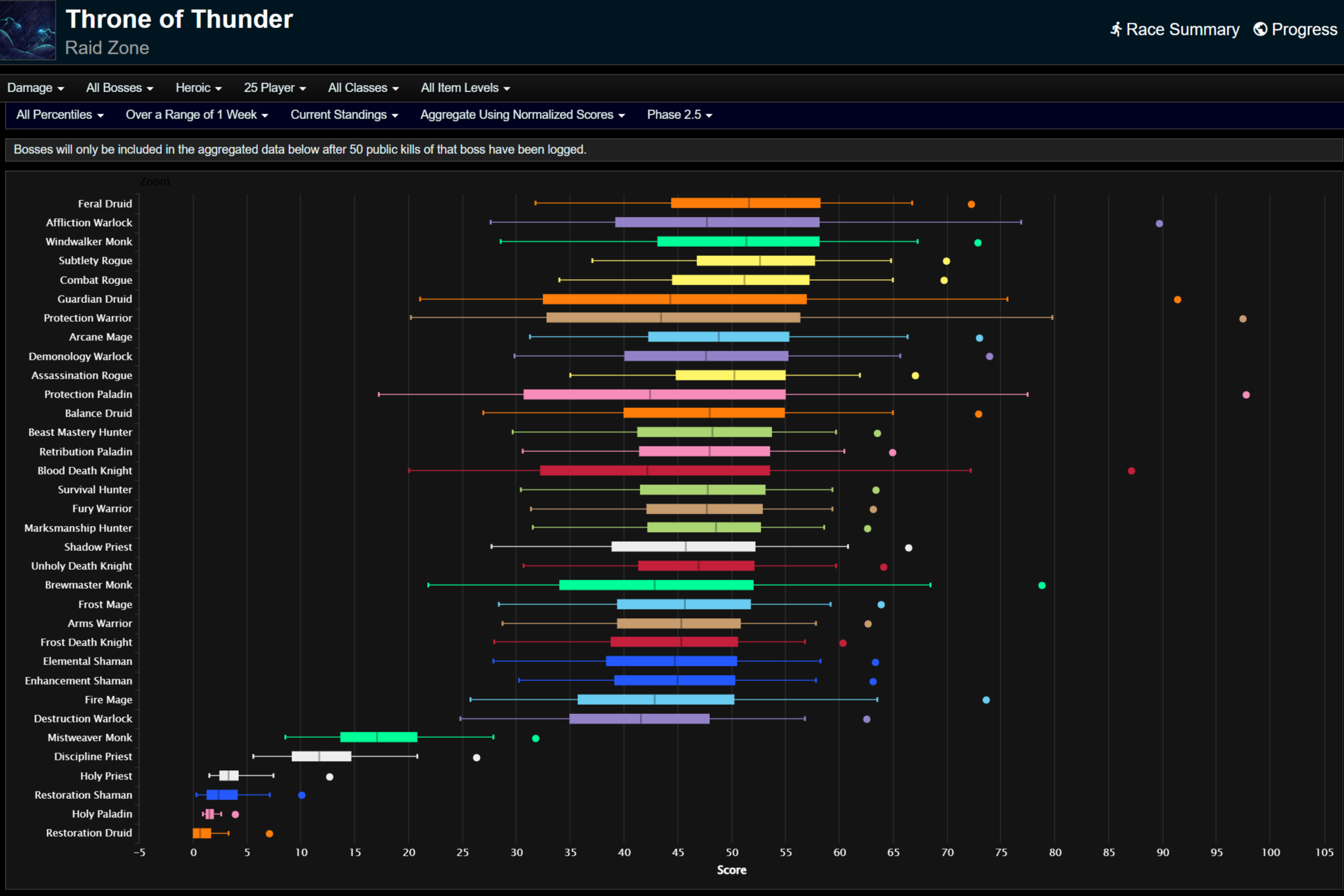Open the Race Summary link
This screenshot has height=896, width=1344.
(x=1182, y=29)
